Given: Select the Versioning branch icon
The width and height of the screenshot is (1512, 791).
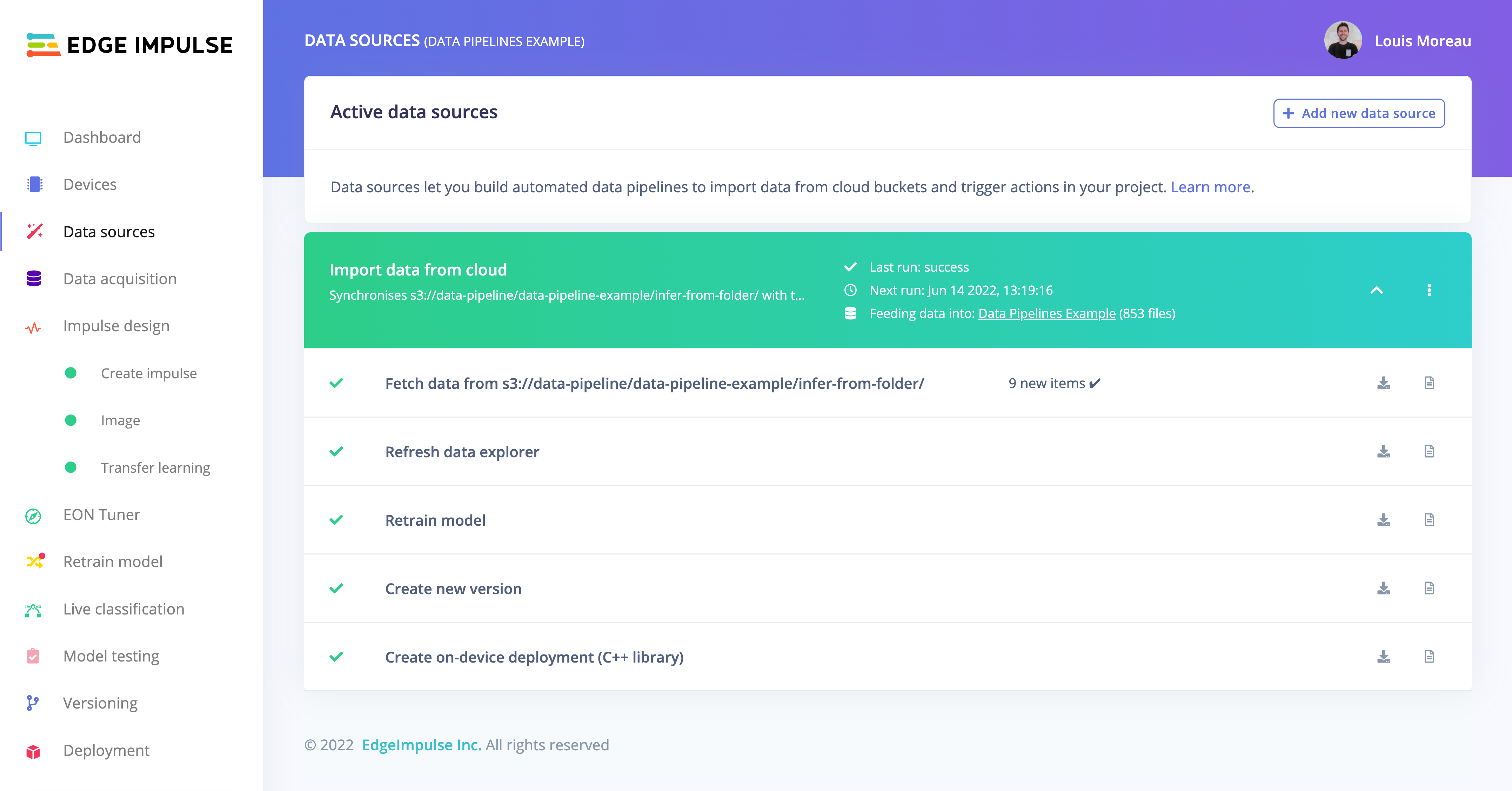Looking at the screenshot, I should click(x=33, y=703).
